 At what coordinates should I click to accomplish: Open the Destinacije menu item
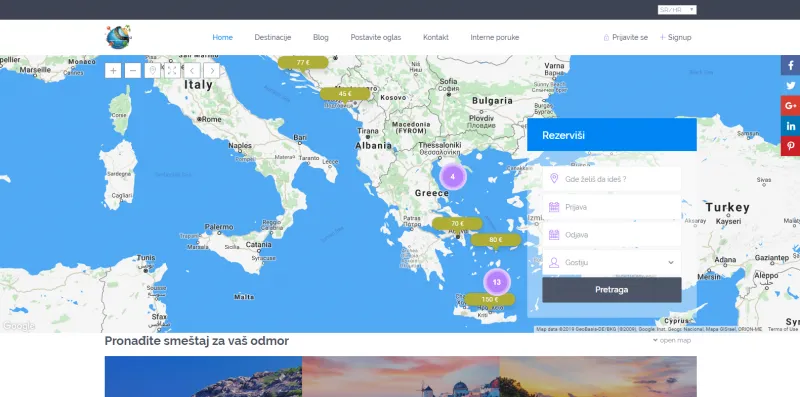point(272,37)
